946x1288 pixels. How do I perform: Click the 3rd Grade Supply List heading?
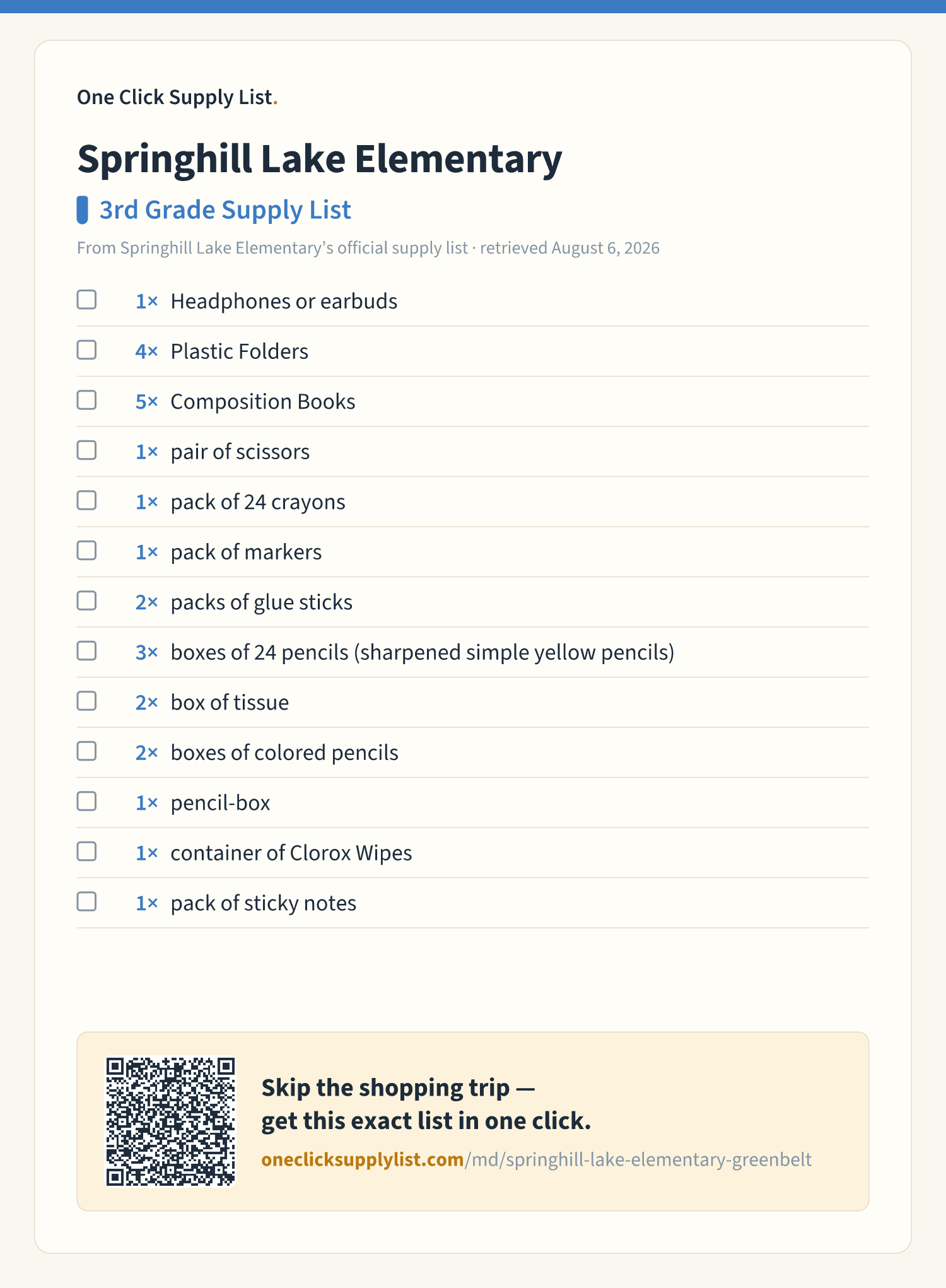pos(225,210)
